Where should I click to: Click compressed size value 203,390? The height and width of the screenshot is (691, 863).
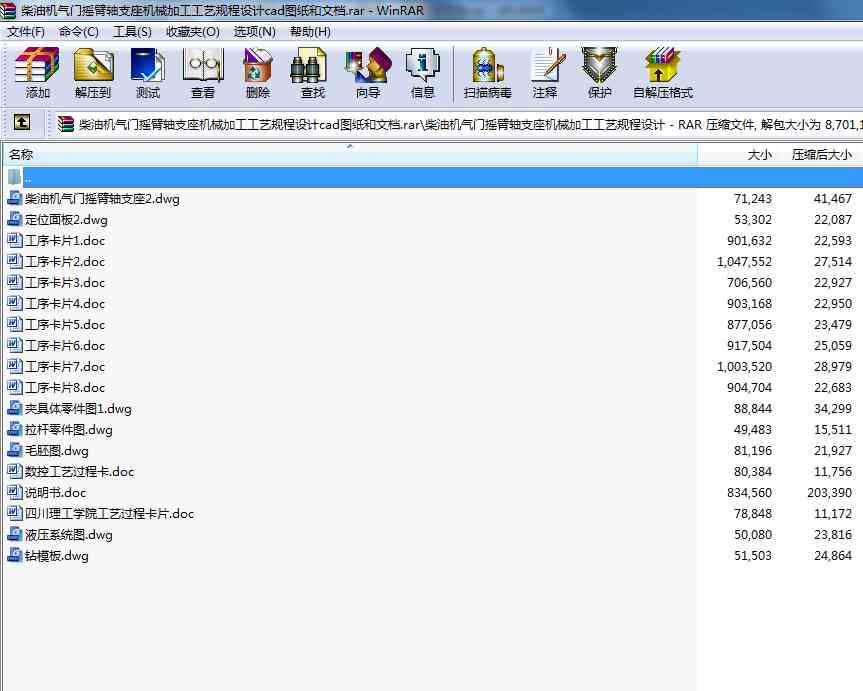(x=829, y=492)
